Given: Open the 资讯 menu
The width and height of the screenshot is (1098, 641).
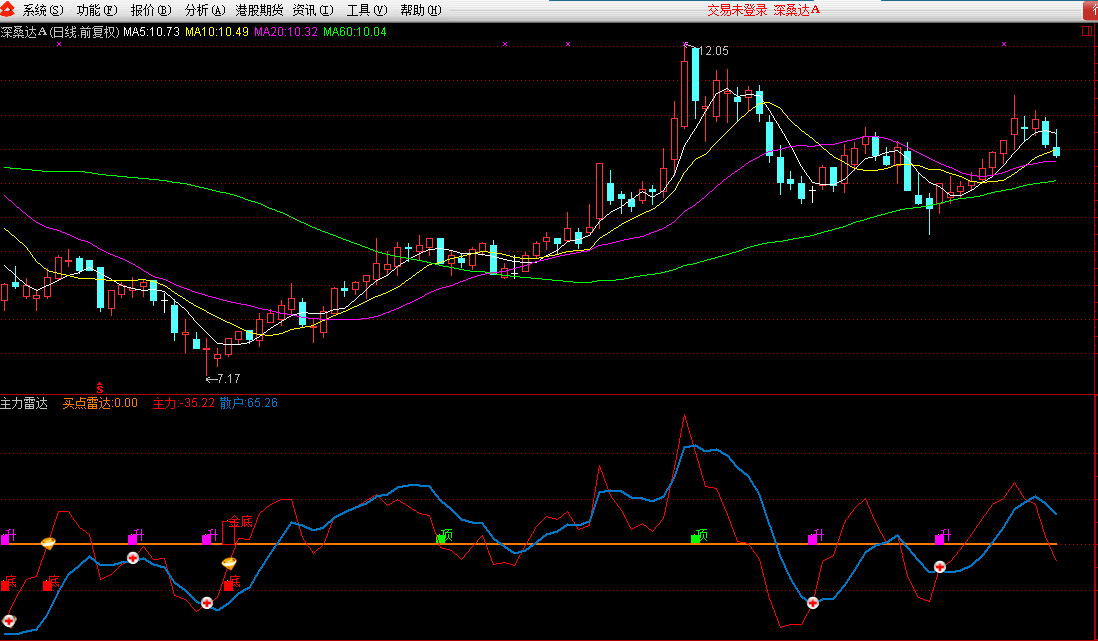Looking at the screenshot, I should 313,10.
